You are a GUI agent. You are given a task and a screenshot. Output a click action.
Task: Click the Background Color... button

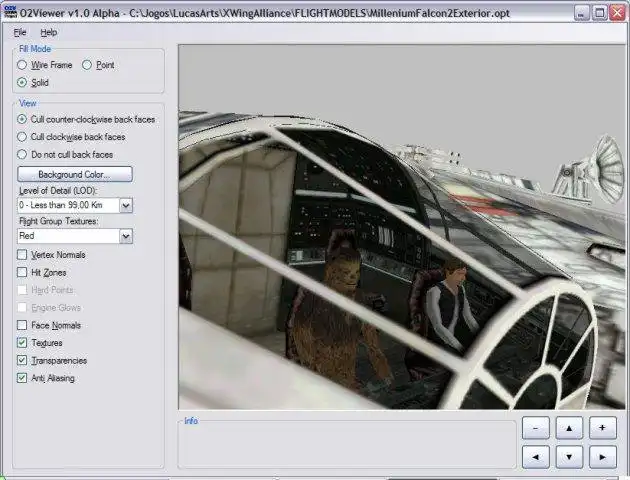pyautogui.click(x=75, y=174)
